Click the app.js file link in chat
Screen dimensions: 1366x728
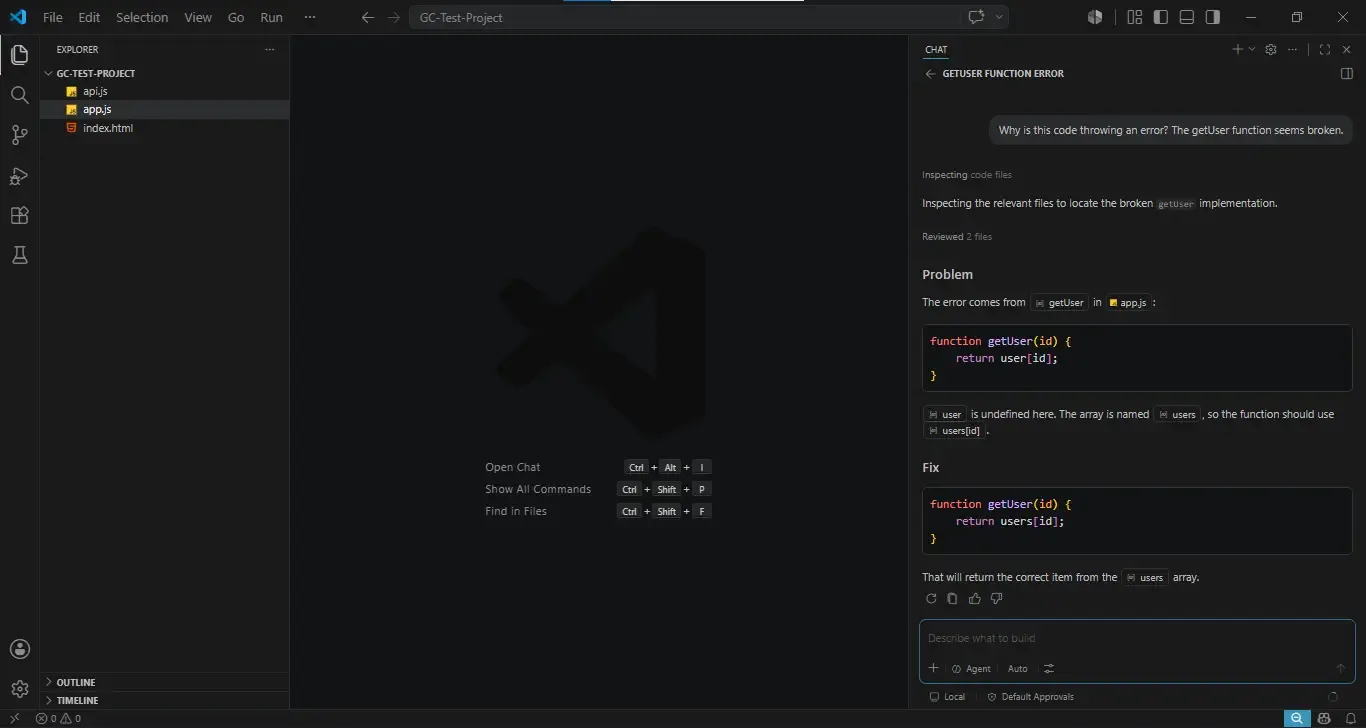tap(1128, 303)
